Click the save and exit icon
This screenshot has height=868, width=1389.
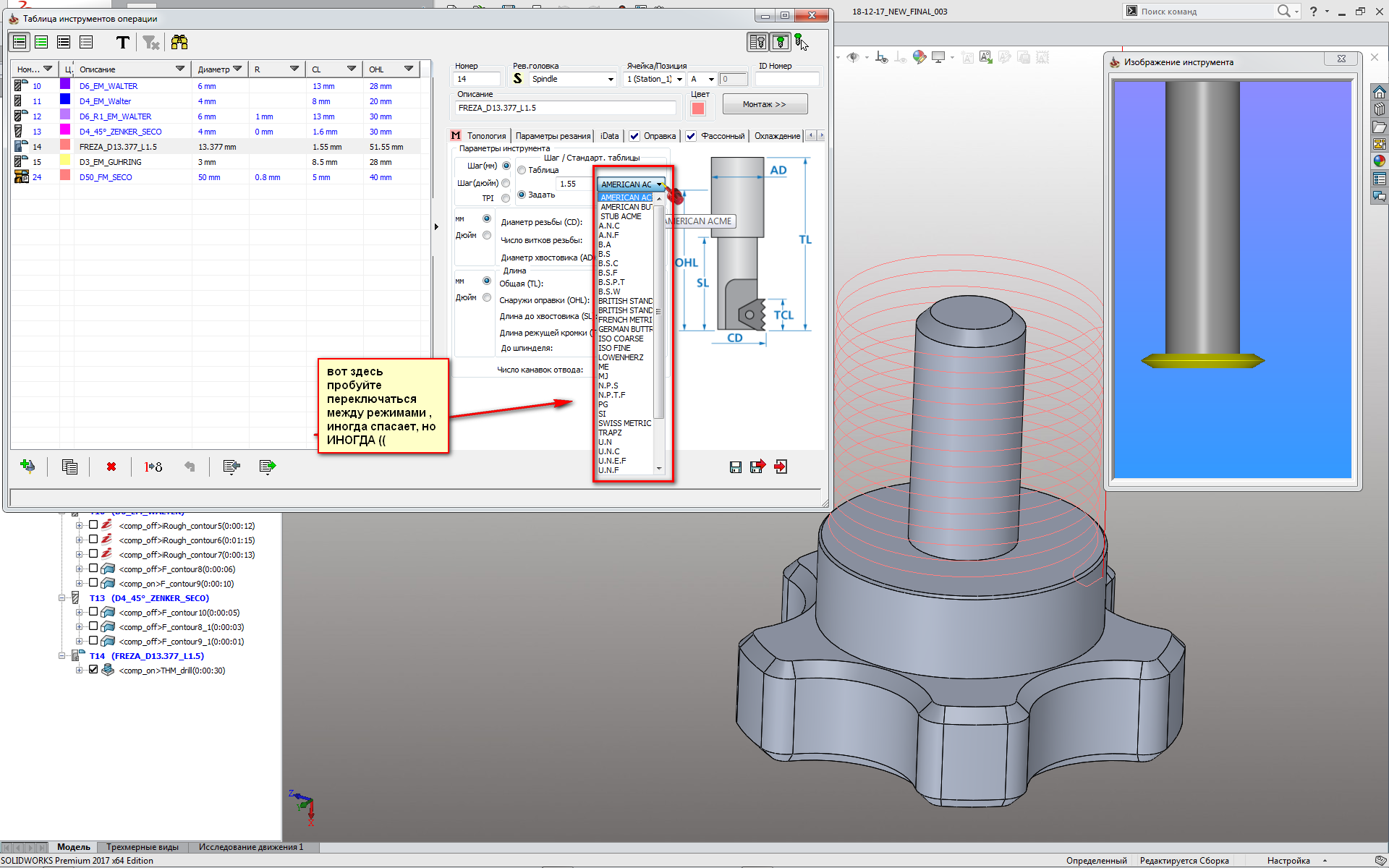[757, 467]
